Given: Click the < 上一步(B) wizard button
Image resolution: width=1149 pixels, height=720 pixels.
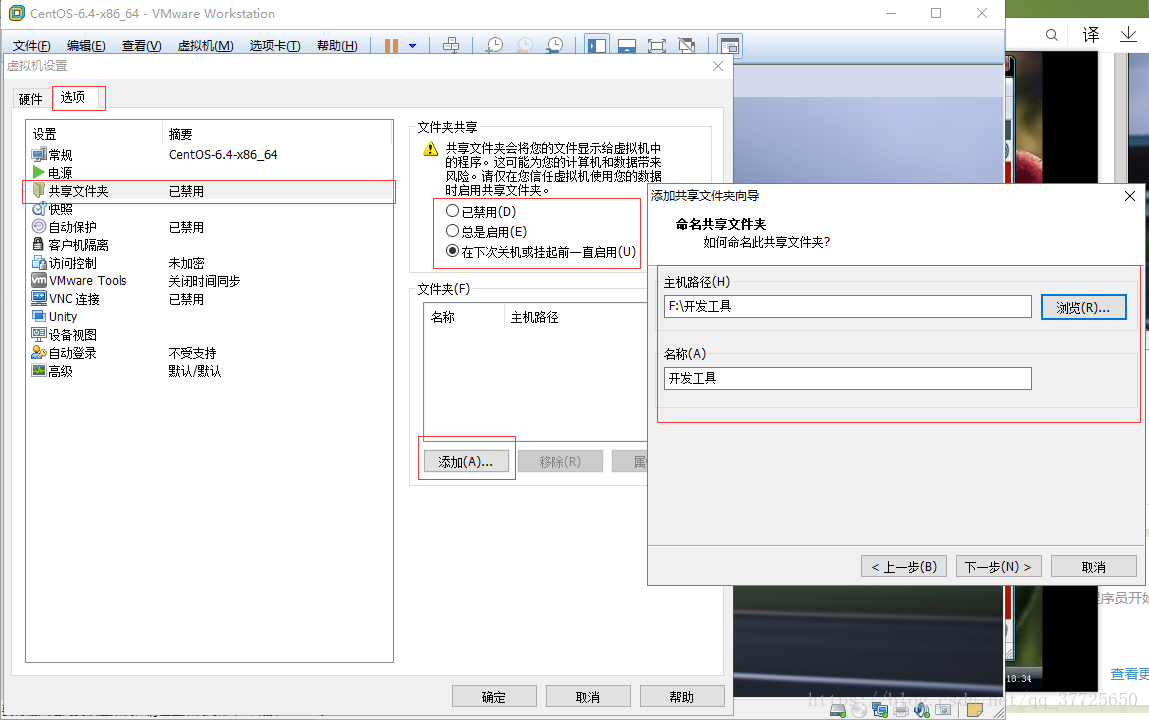Looking at the screenshot, I should point(904,567).
